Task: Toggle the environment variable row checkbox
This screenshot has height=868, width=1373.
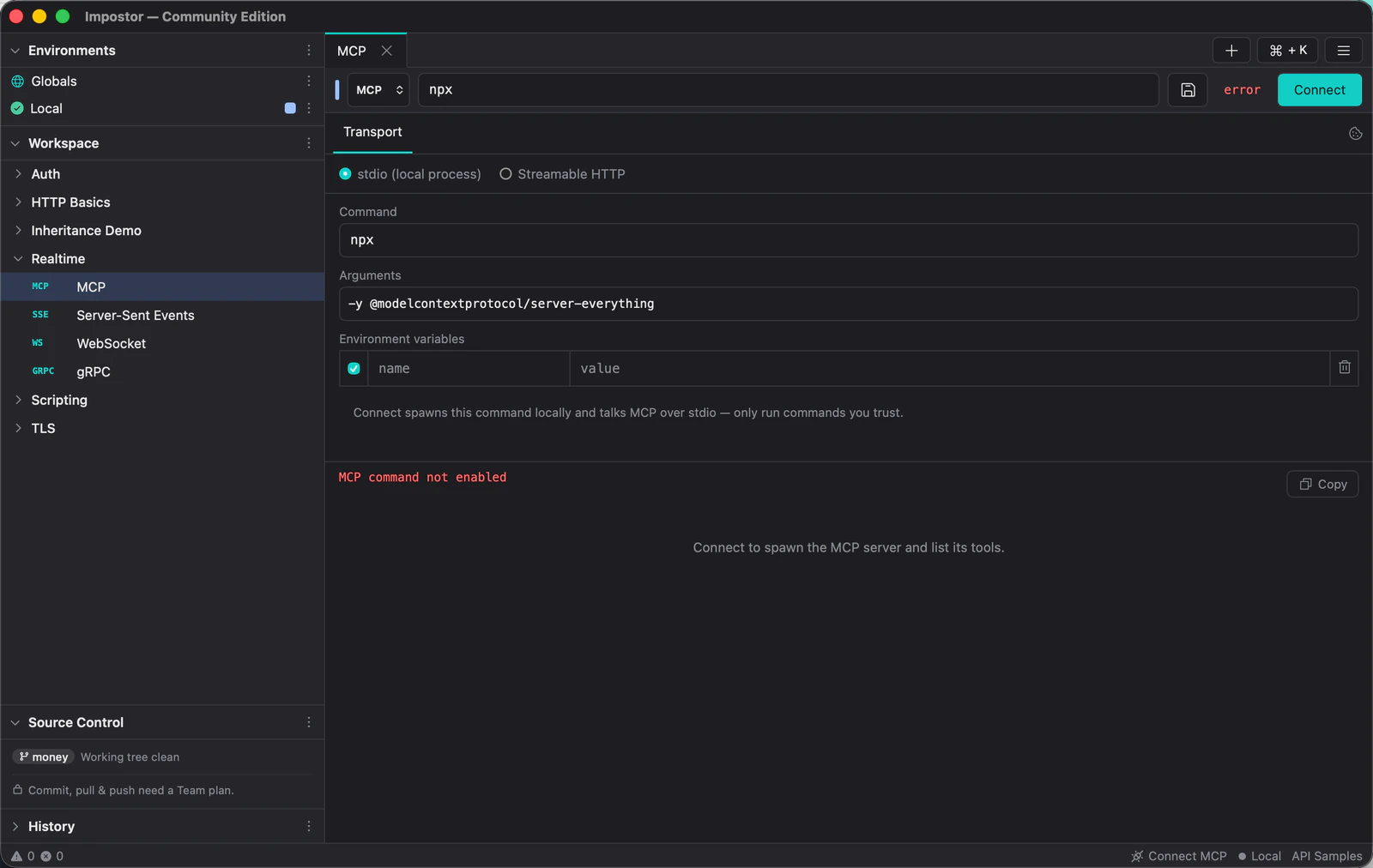Action: tap(354, 368)
